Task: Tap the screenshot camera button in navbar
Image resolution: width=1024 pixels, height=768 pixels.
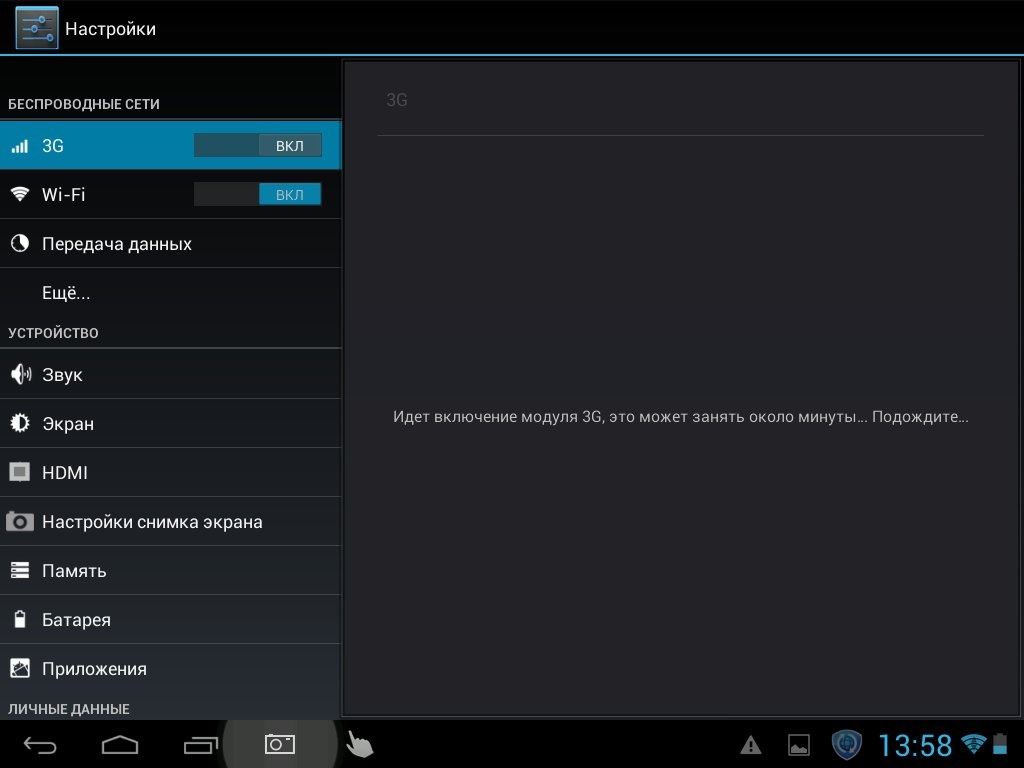Action: click(280, 744)
